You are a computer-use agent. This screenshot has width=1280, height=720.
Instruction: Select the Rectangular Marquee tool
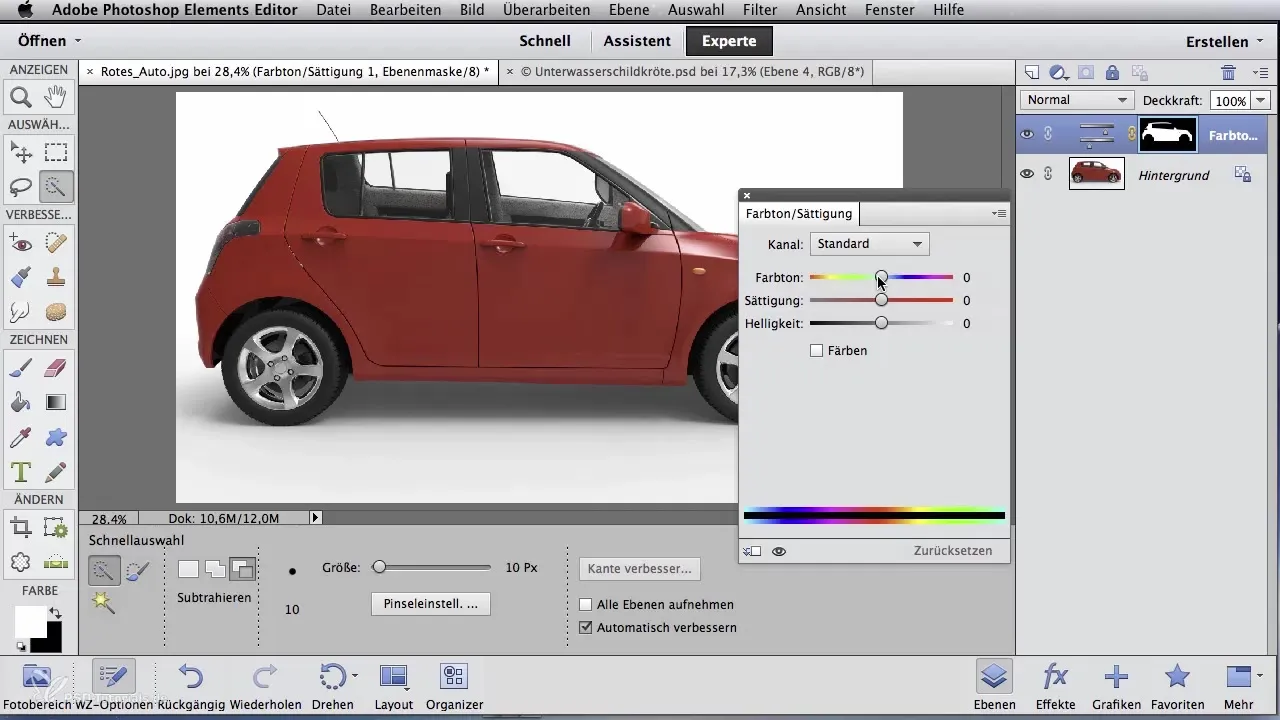(56, 152)
